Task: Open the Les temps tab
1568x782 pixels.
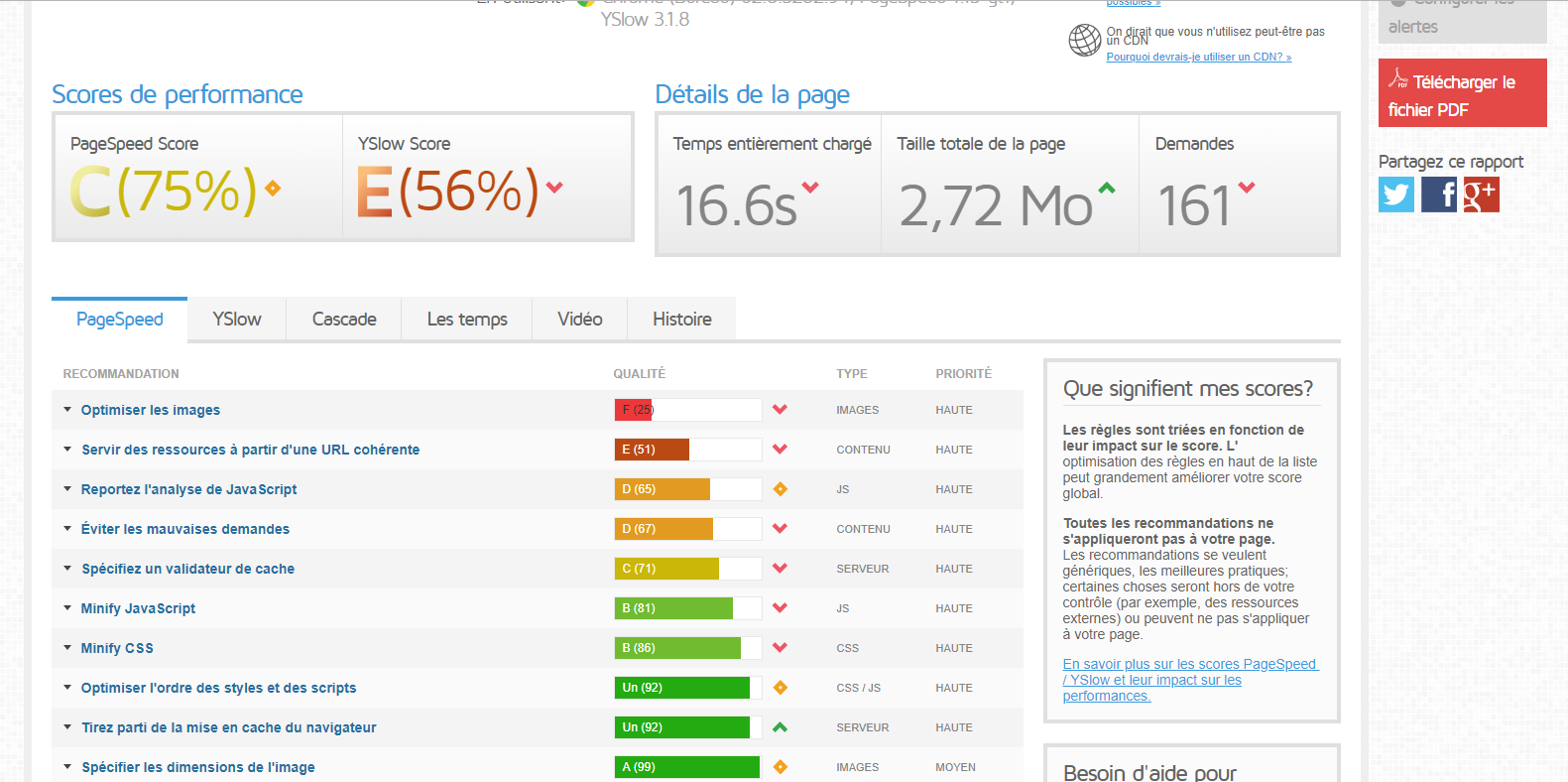Action: tap(467, 319)
